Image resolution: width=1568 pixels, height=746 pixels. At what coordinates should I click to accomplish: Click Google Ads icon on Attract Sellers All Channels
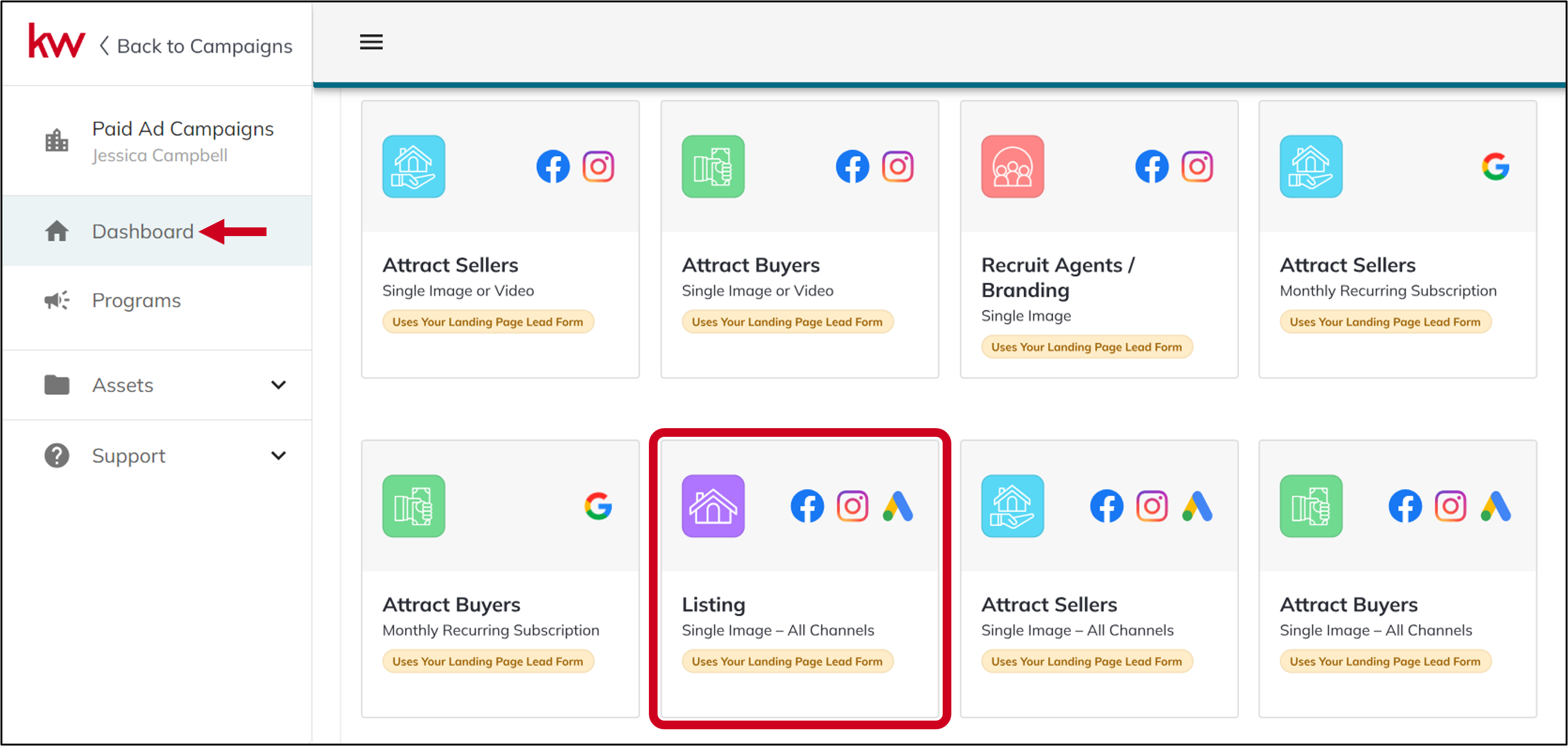[1197, 506]
